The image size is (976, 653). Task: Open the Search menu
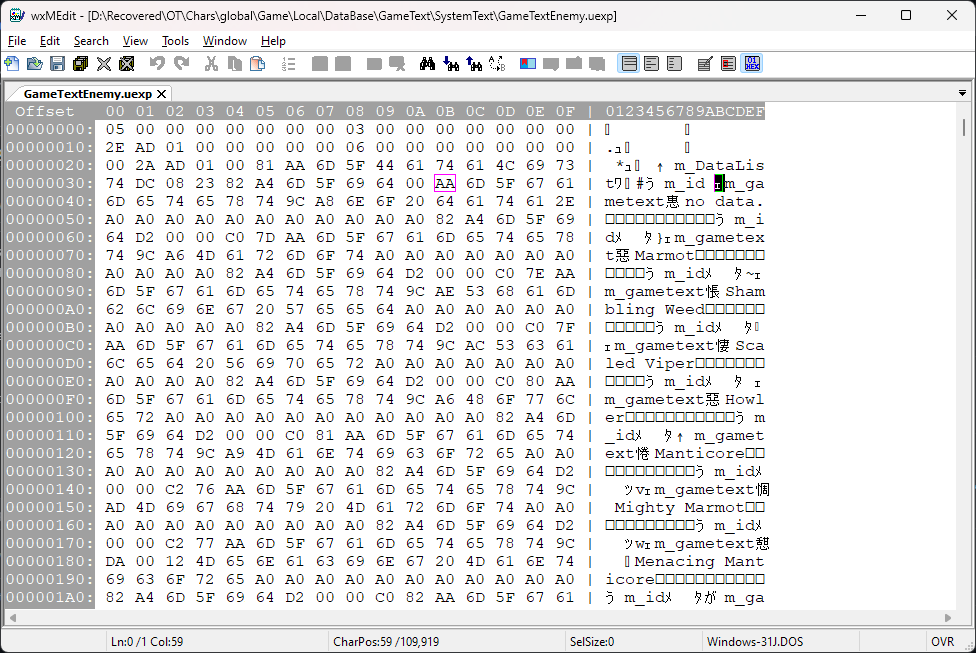coord(91,41)
